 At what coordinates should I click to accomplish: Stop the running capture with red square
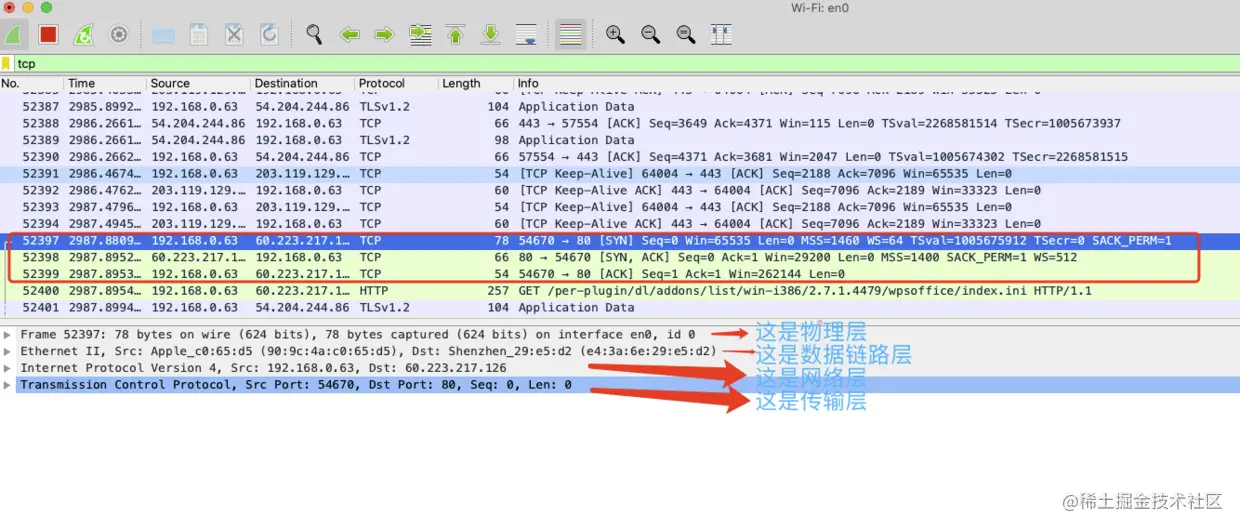pyautogui.click(x=48, y=35)
